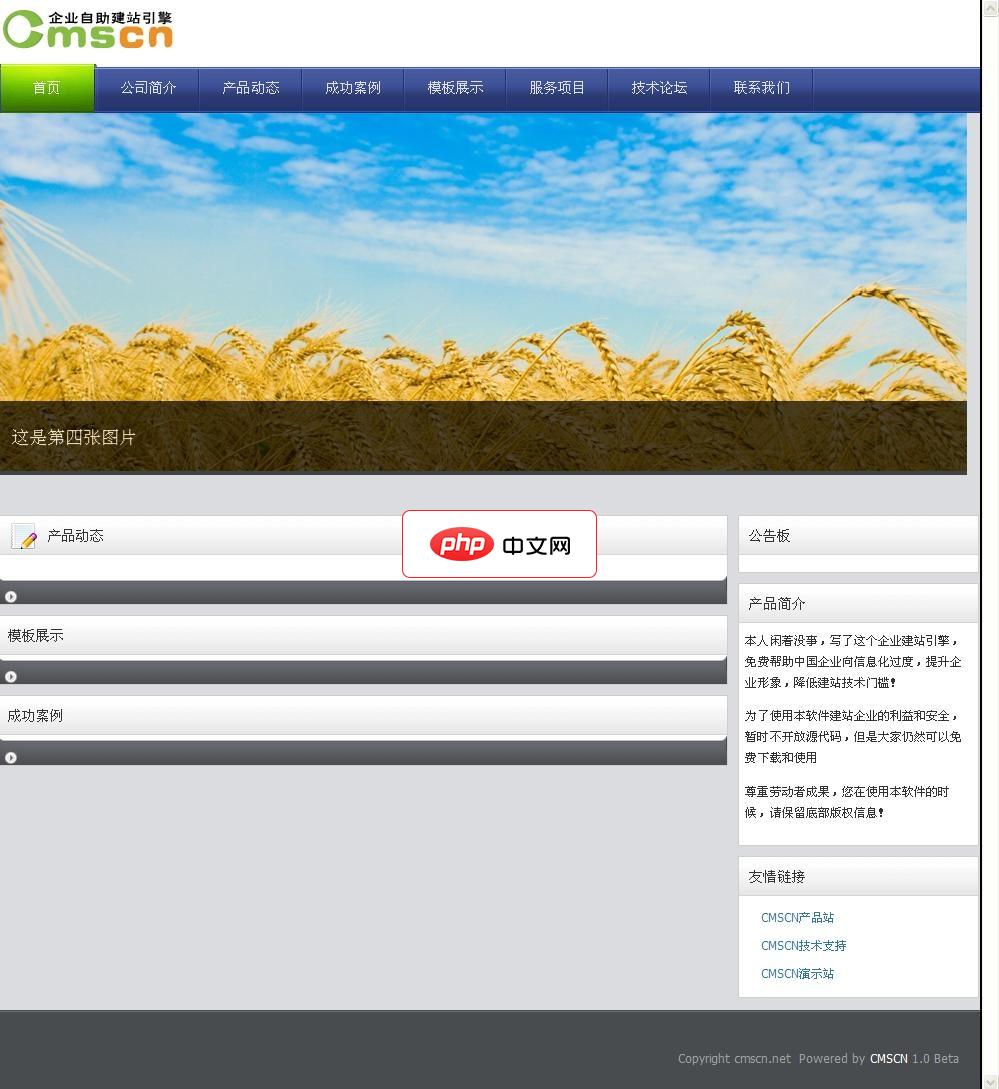
Task: Click the 成功案例 section heading
Action: (35, 715)
